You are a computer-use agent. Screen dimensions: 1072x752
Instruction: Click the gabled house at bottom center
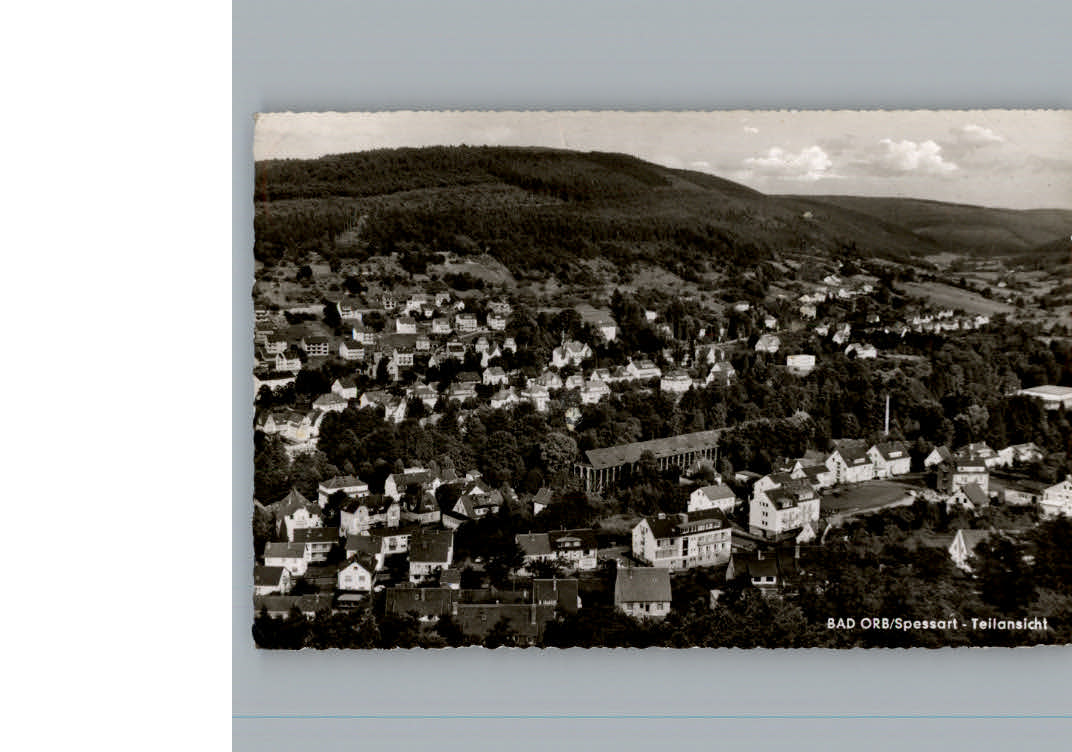coord(642,590)
